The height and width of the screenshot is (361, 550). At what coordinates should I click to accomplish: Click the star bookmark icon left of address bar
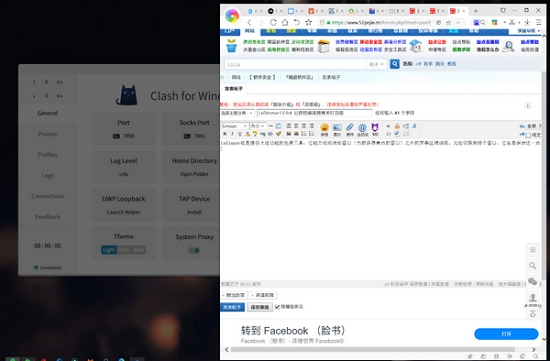(x=309, y=22)
